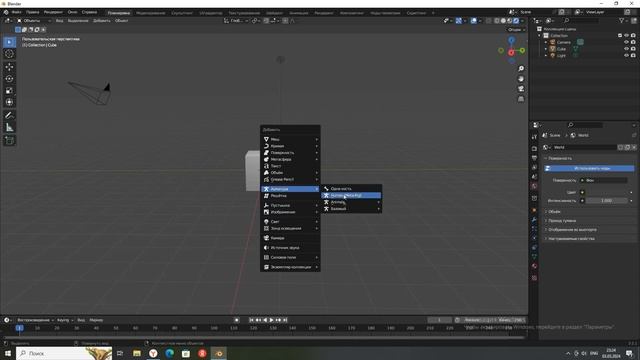Viewport: 640px width, 360px height.
Task: Hide the Collection in viewport
Action: pos(626,36)
